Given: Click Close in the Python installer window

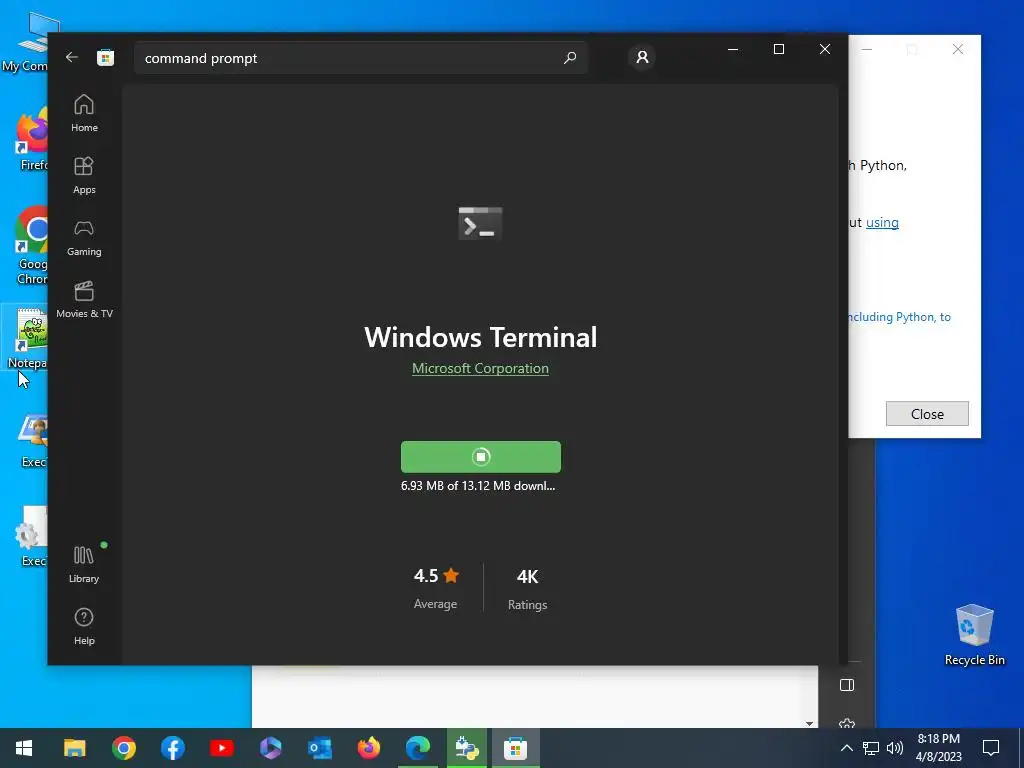Looking at the screenshot, I should pos(927,413).
